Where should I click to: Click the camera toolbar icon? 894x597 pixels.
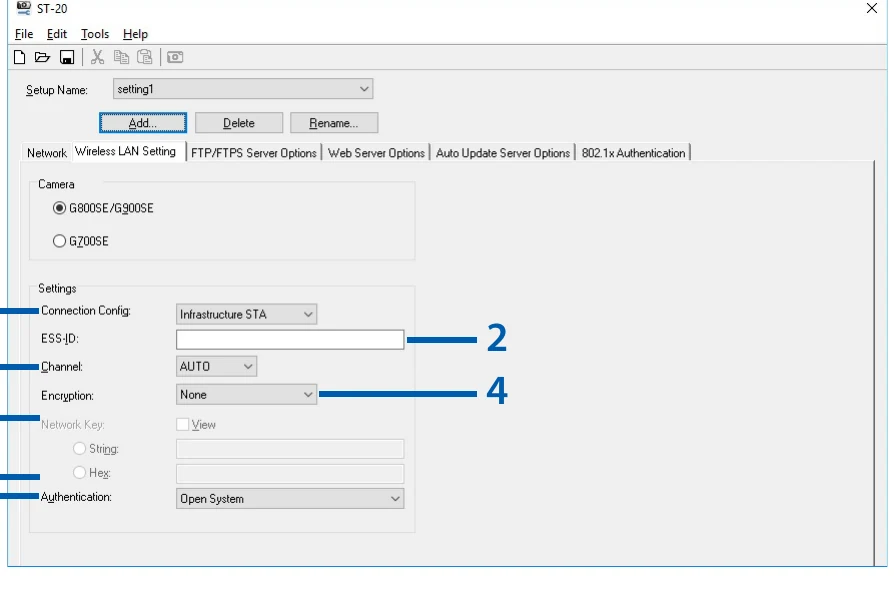[175, 57]
